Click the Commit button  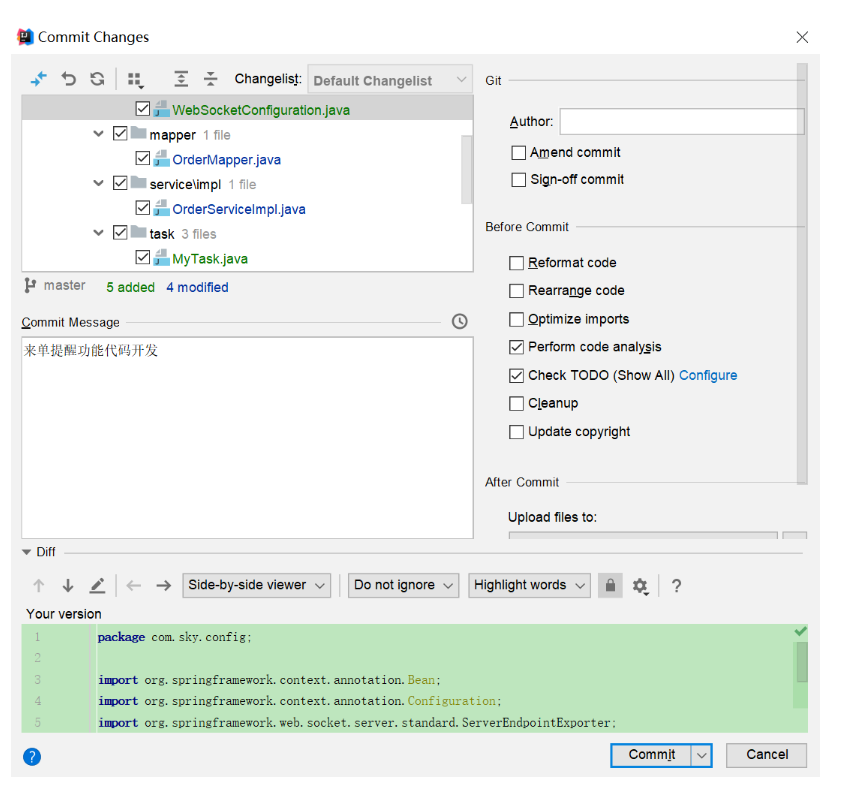click(652, 755)
